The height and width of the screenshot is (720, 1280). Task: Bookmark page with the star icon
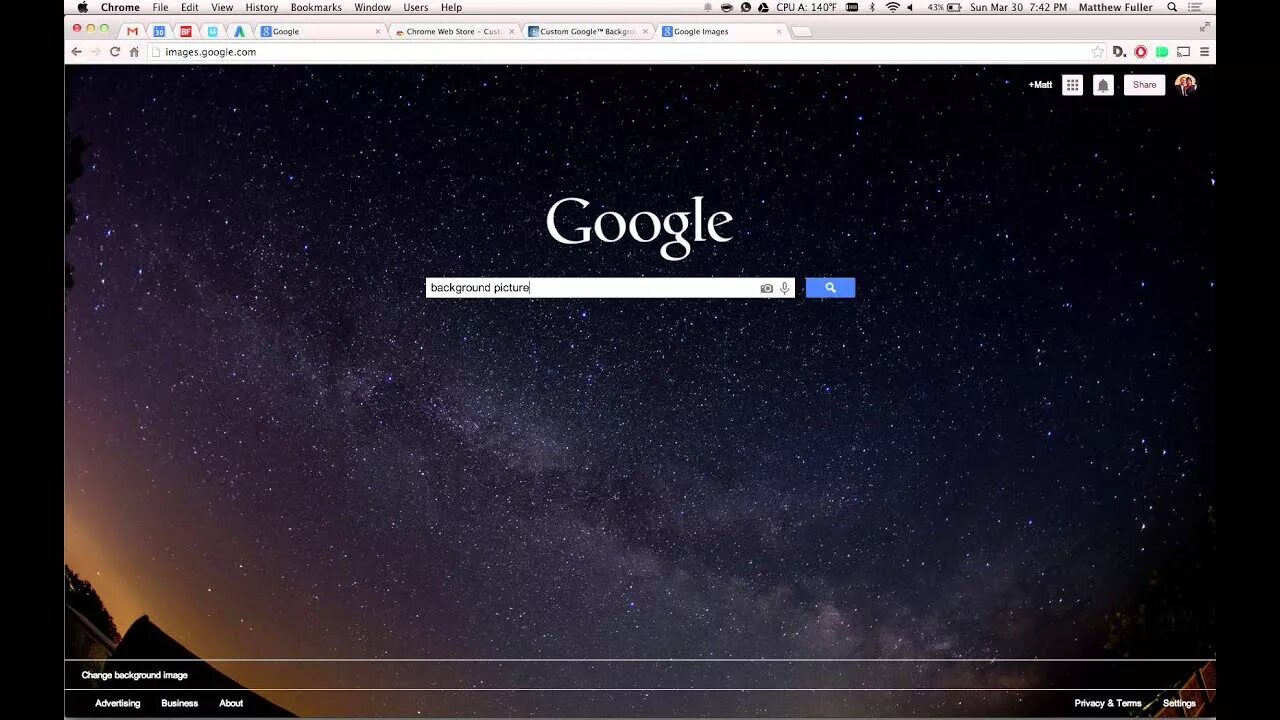[1097, 52]
